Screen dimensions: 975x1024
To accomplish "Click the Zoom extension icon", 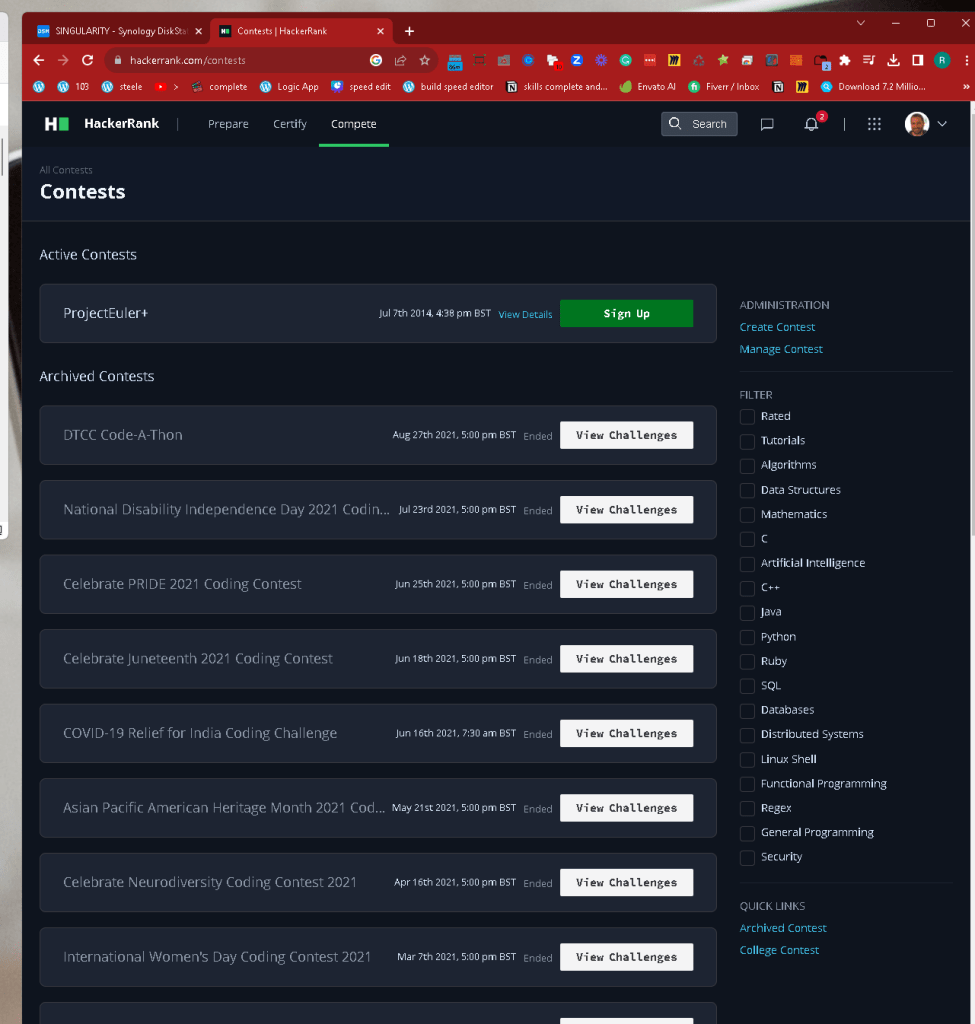I will pos(577,60).
